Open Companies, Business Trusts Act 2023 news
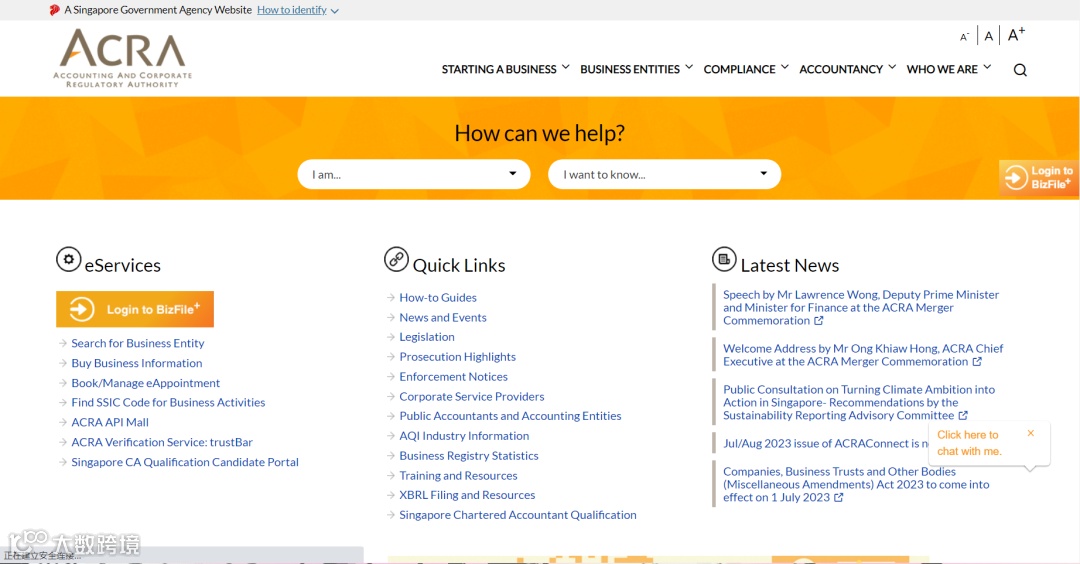This screenshot has width=1080, height=564. pyautogui.click(x=856, y=484)
